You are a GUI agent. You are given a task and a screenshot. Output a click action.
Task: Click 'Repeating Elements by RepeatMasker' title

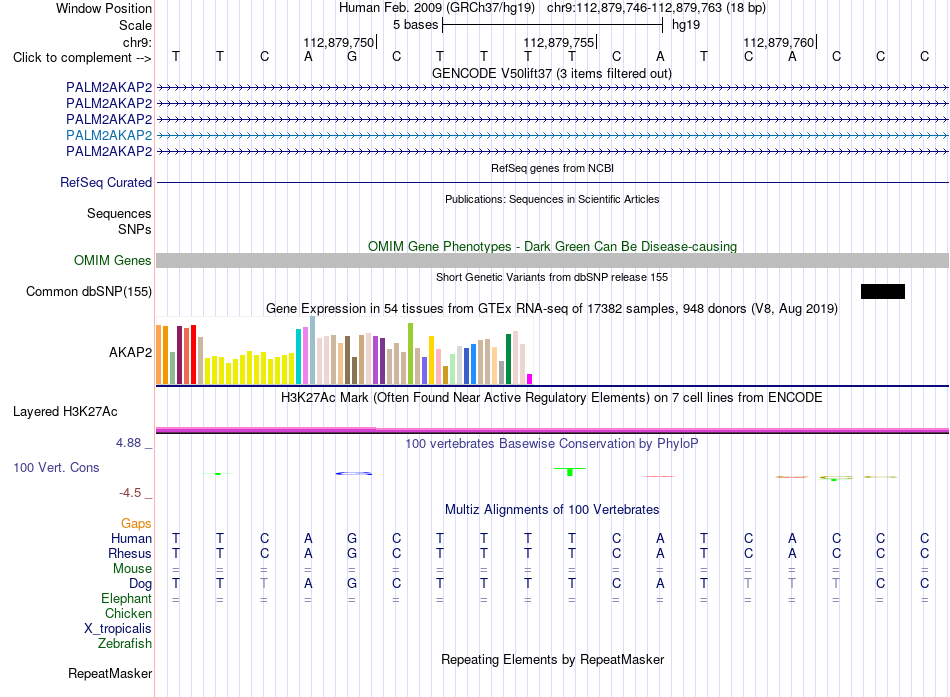(x=553, y=659)
